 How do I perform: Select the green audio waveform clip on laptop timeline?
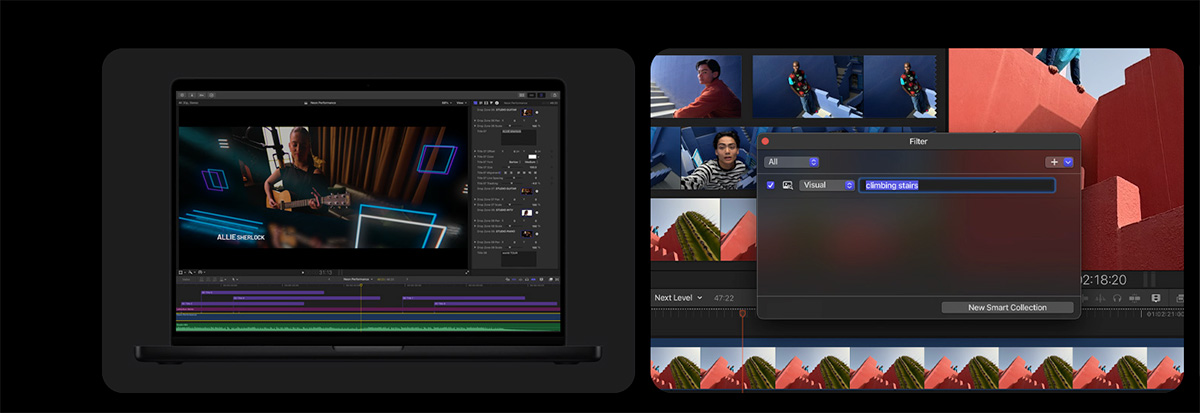coord(366,327)
